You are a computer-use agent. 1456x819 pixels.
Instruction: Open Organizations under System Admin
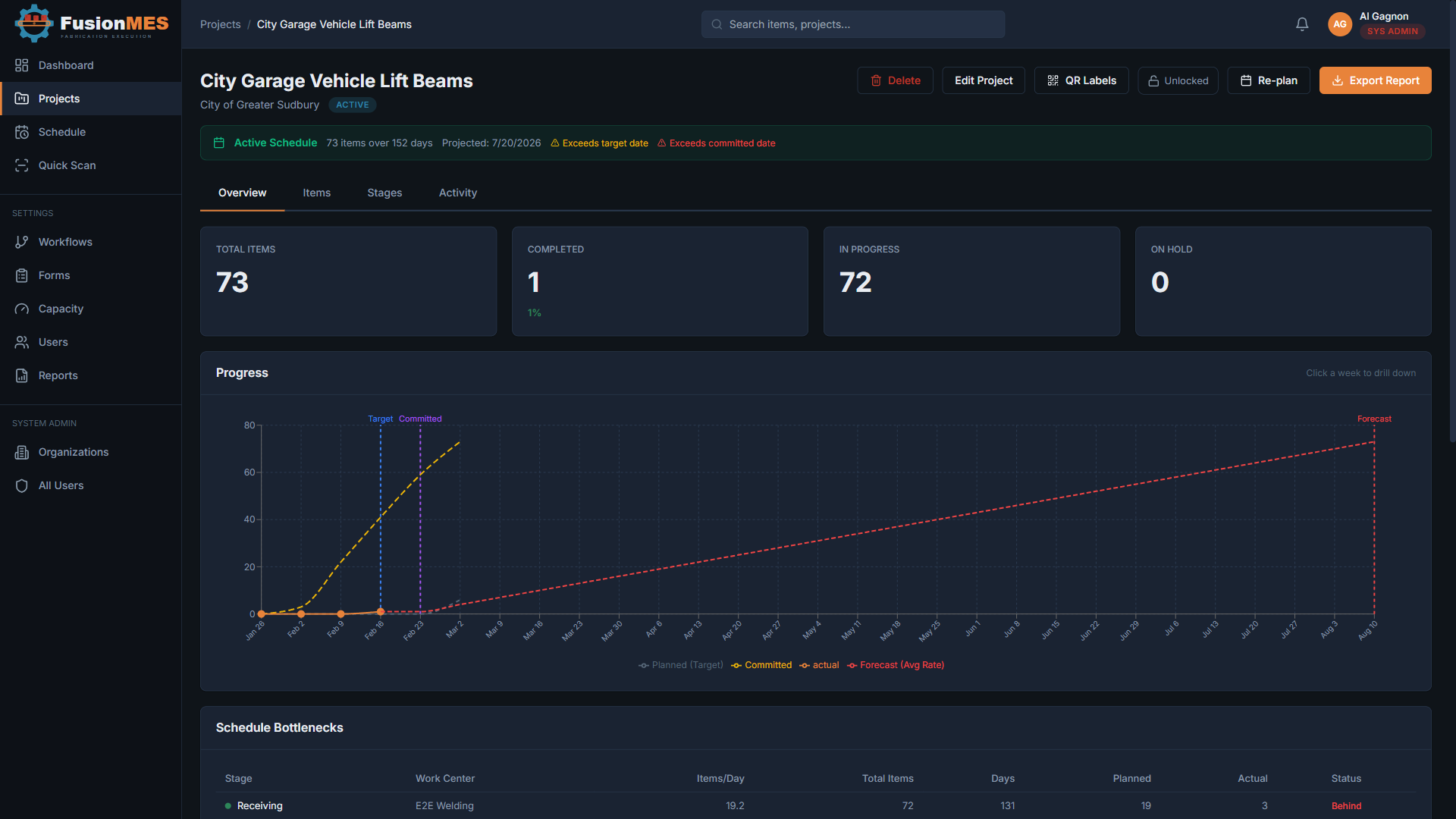[73, 452]
